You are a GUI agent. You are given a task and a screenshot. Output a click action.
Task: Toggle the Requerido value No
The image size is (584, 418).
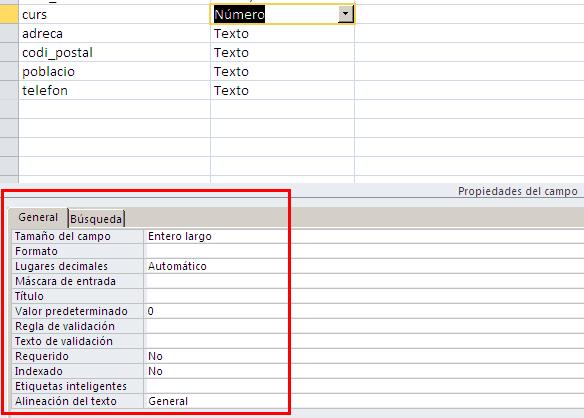(x=364, y=356)
